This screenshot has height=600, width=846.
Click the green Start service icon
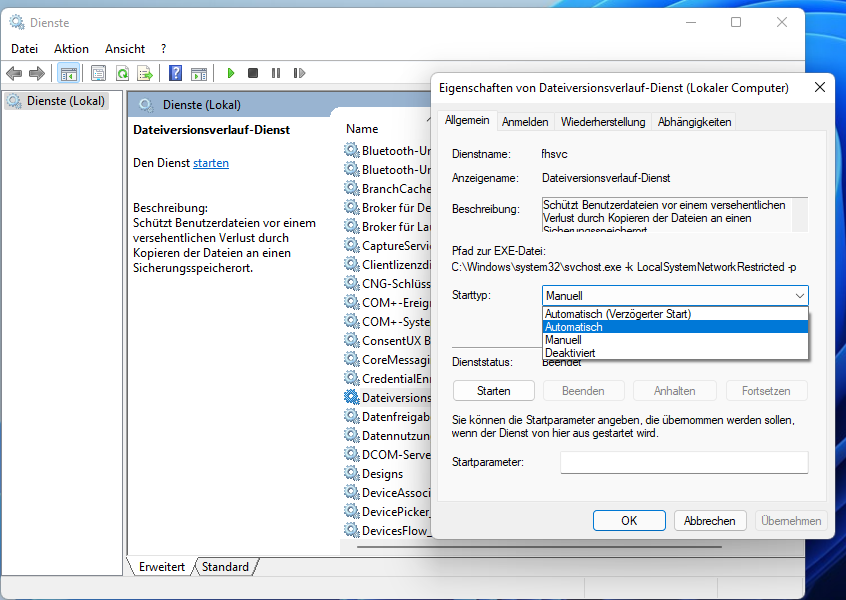tap(231, 73)
